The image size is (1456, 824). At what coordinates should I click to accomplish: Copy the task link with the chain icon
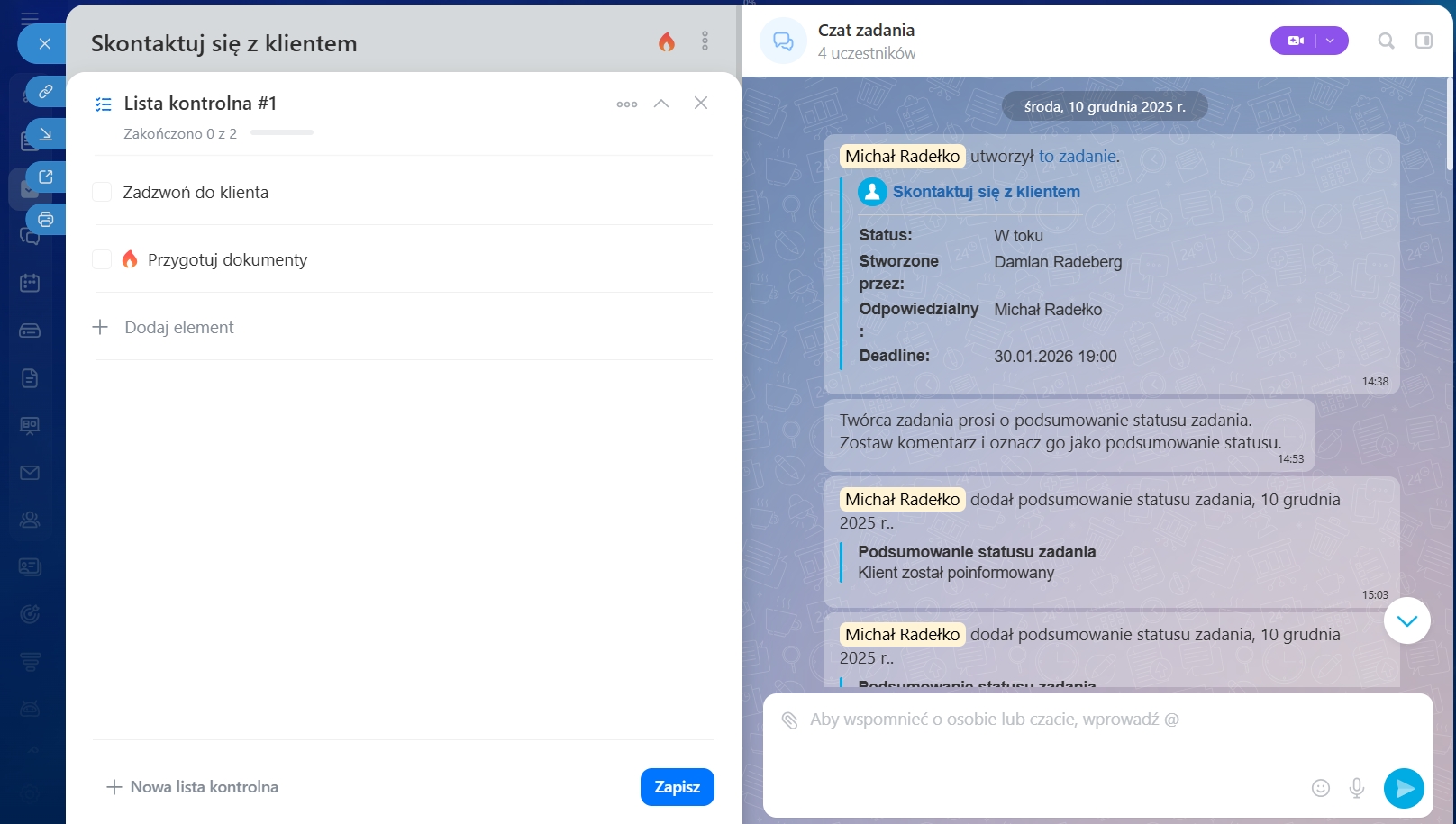pyautogui.click(x=45, y=92)
